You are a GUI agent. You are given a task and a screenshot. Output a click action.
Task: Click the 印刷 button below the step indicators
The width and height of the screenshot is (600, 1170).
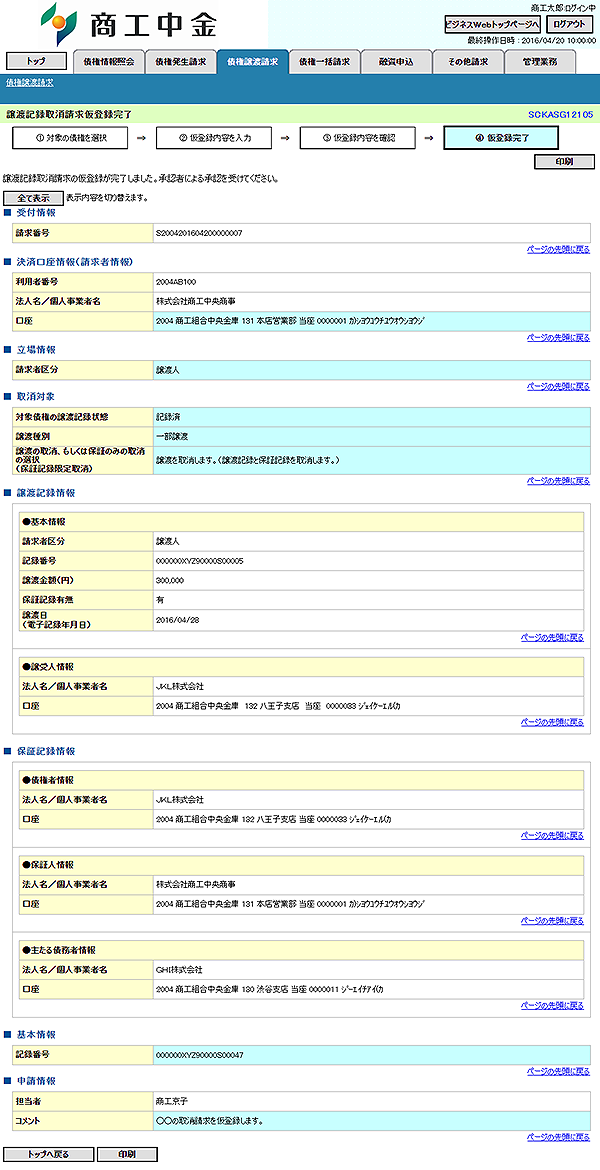tap(564, 161)
